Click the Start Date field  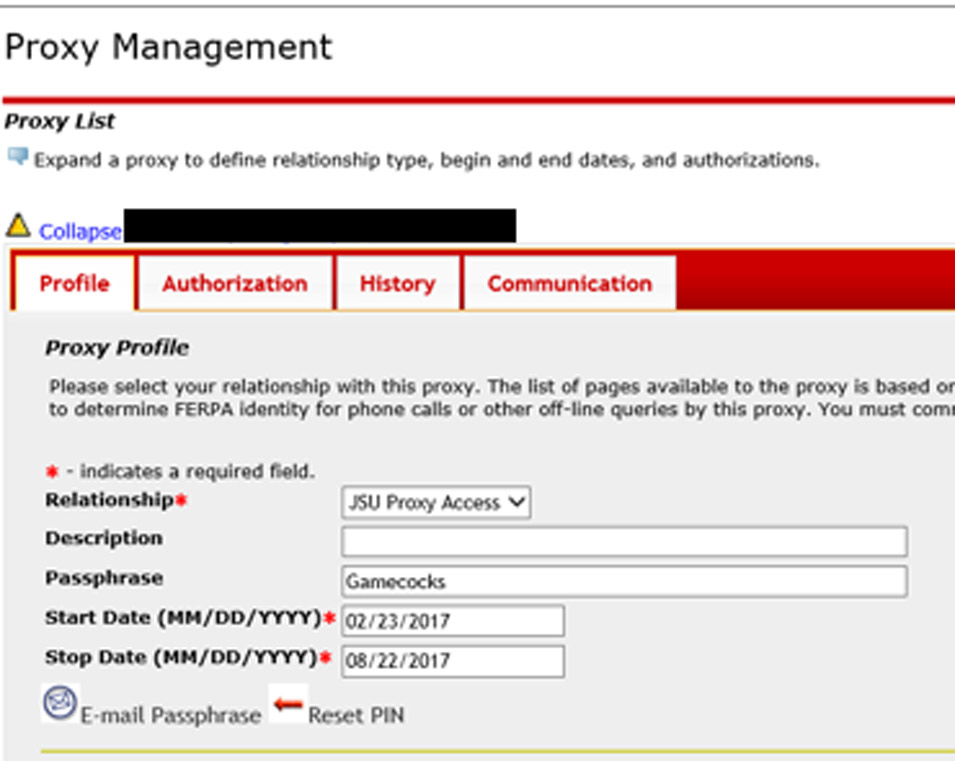453,621
